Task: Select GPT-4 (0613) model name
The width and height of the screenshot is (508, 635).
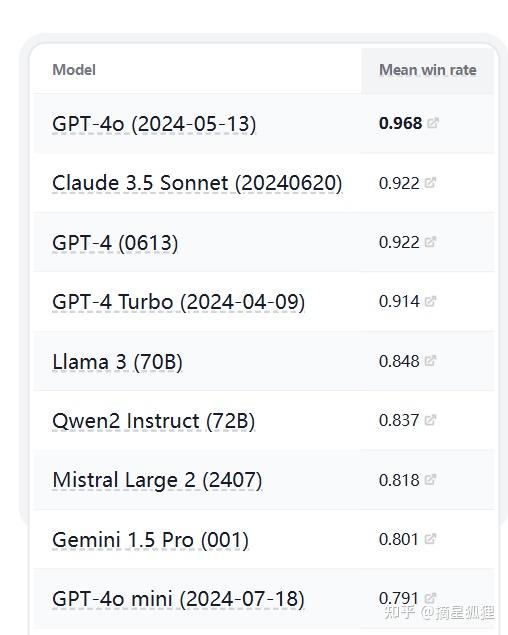Action: coord(115,243)
